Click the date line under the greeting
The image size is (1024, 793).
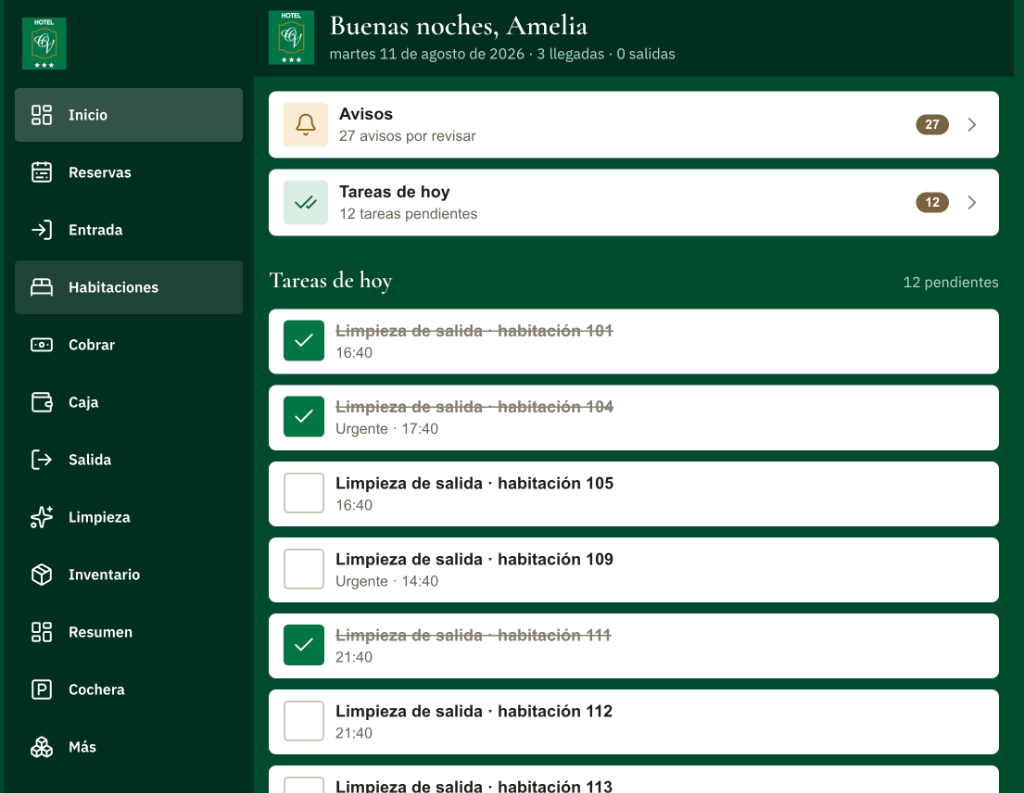[502, 54]
